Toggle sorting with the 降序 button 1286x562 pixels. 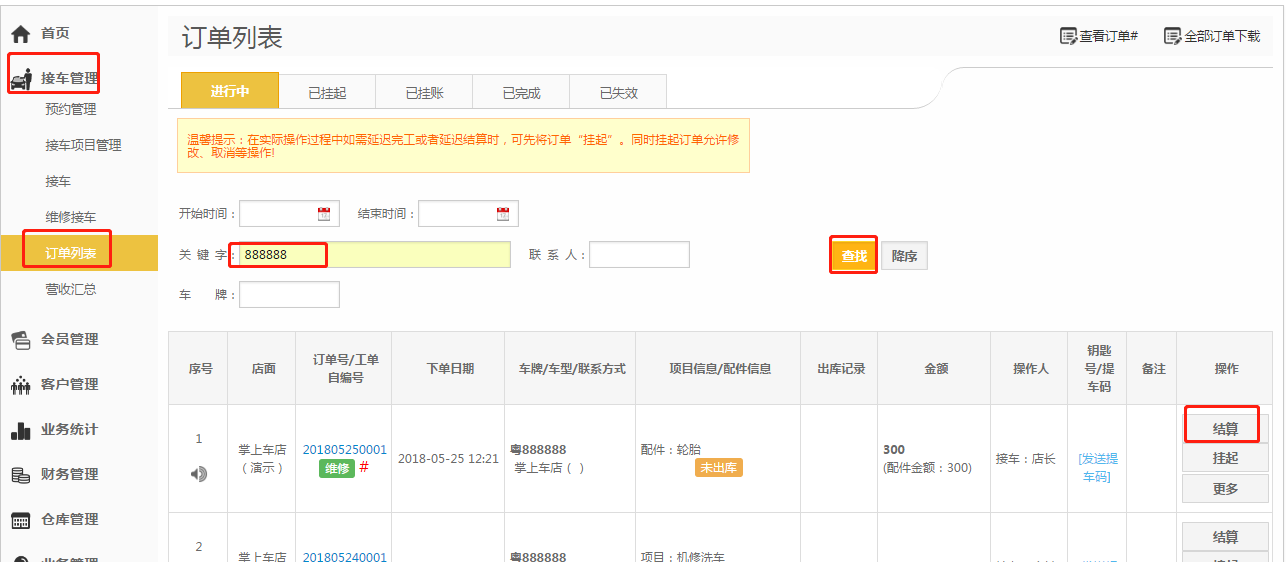pos(905,256)
